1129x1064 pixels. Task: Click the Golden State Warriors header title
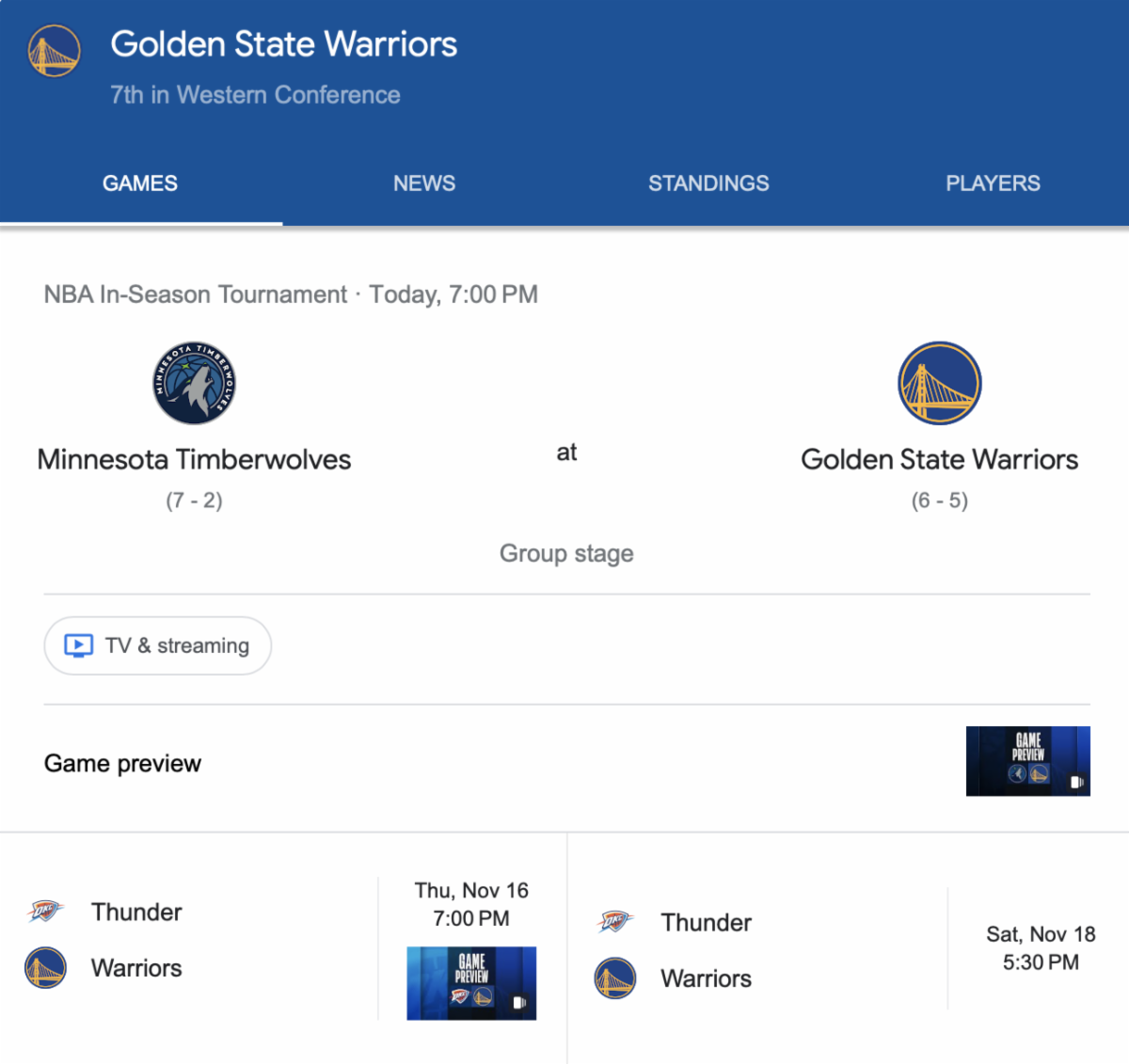pyautogui.click(x=283, y=44)
